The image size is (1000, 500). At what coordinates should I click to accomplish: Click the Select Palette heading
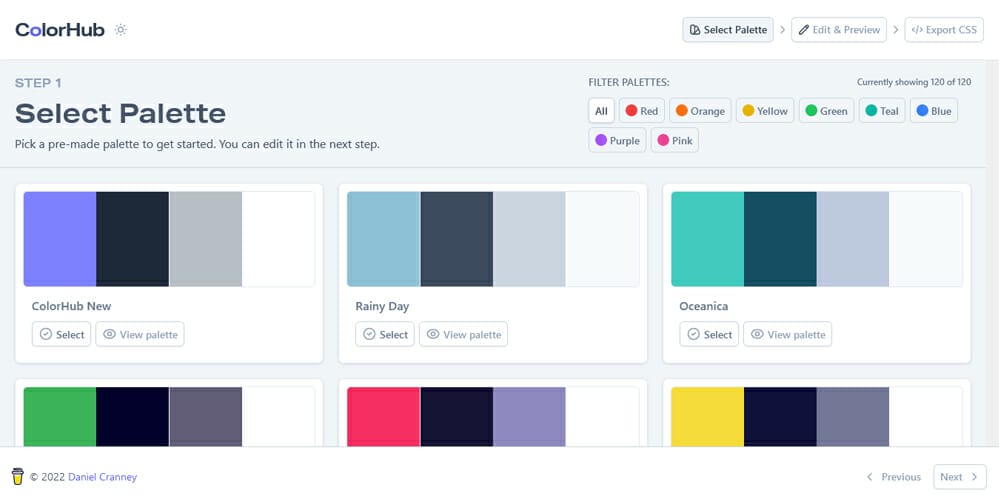121,114
